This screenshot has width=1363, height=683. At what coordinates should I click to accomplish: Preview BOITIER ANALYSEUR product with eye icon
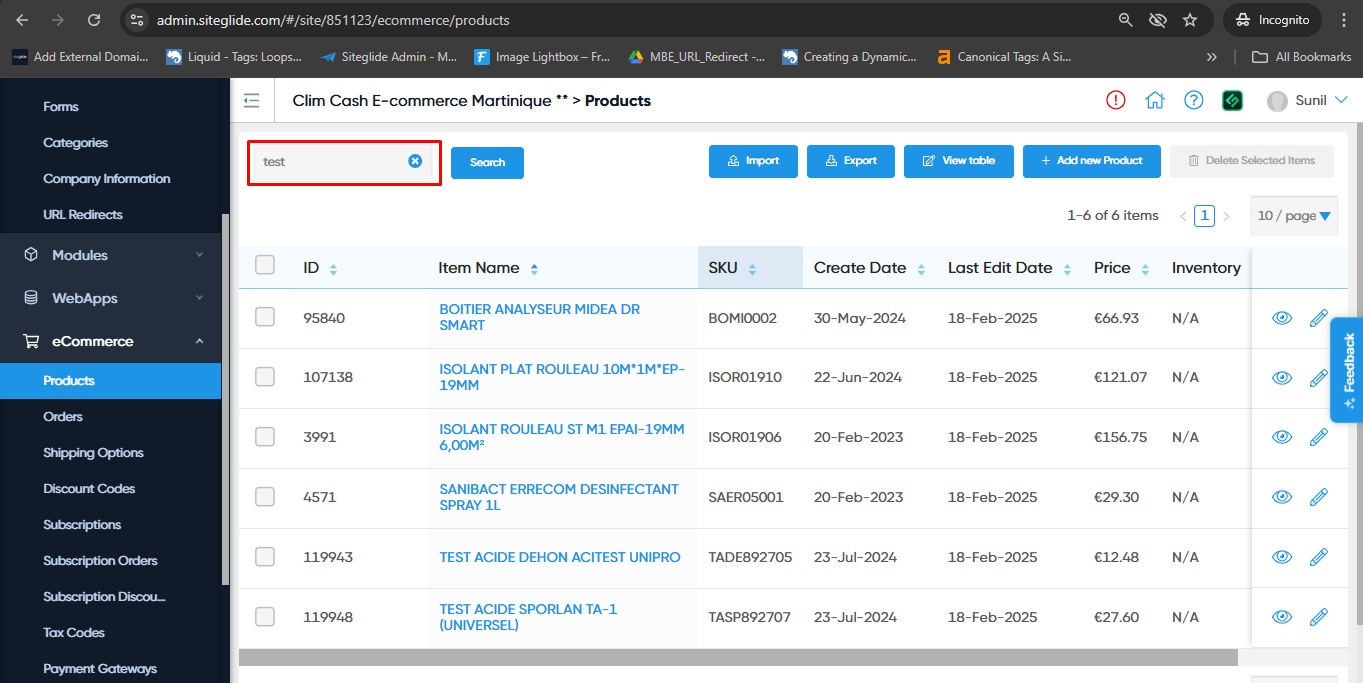(1281, 318)
